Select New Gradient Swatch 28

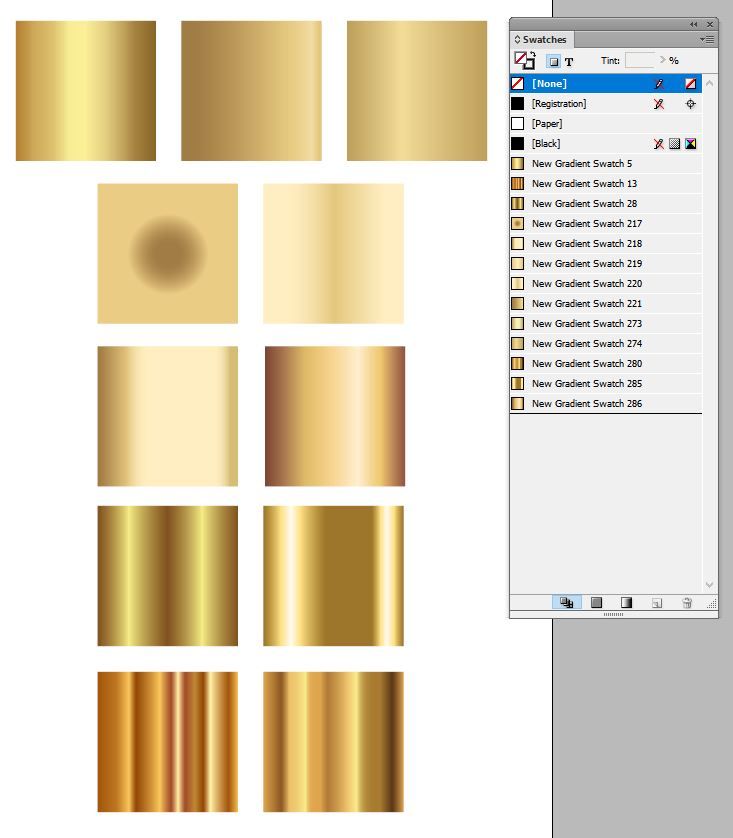[606, 204]
